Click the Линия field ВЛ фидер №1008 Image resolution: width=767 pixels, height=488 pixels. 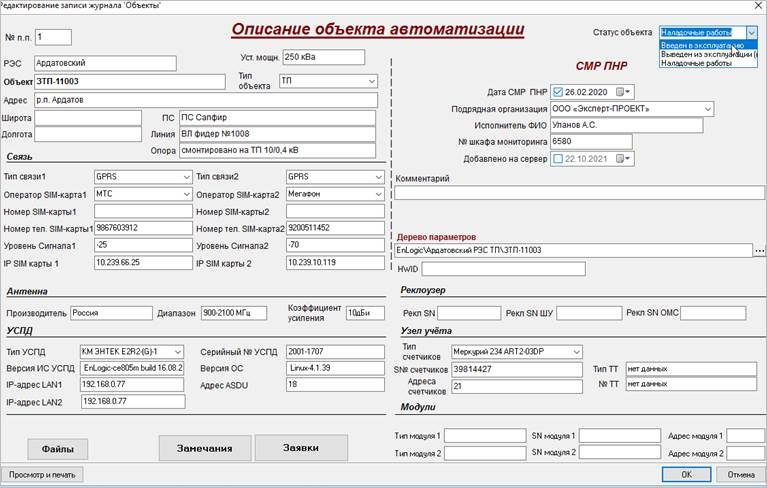tap(277, 134)
